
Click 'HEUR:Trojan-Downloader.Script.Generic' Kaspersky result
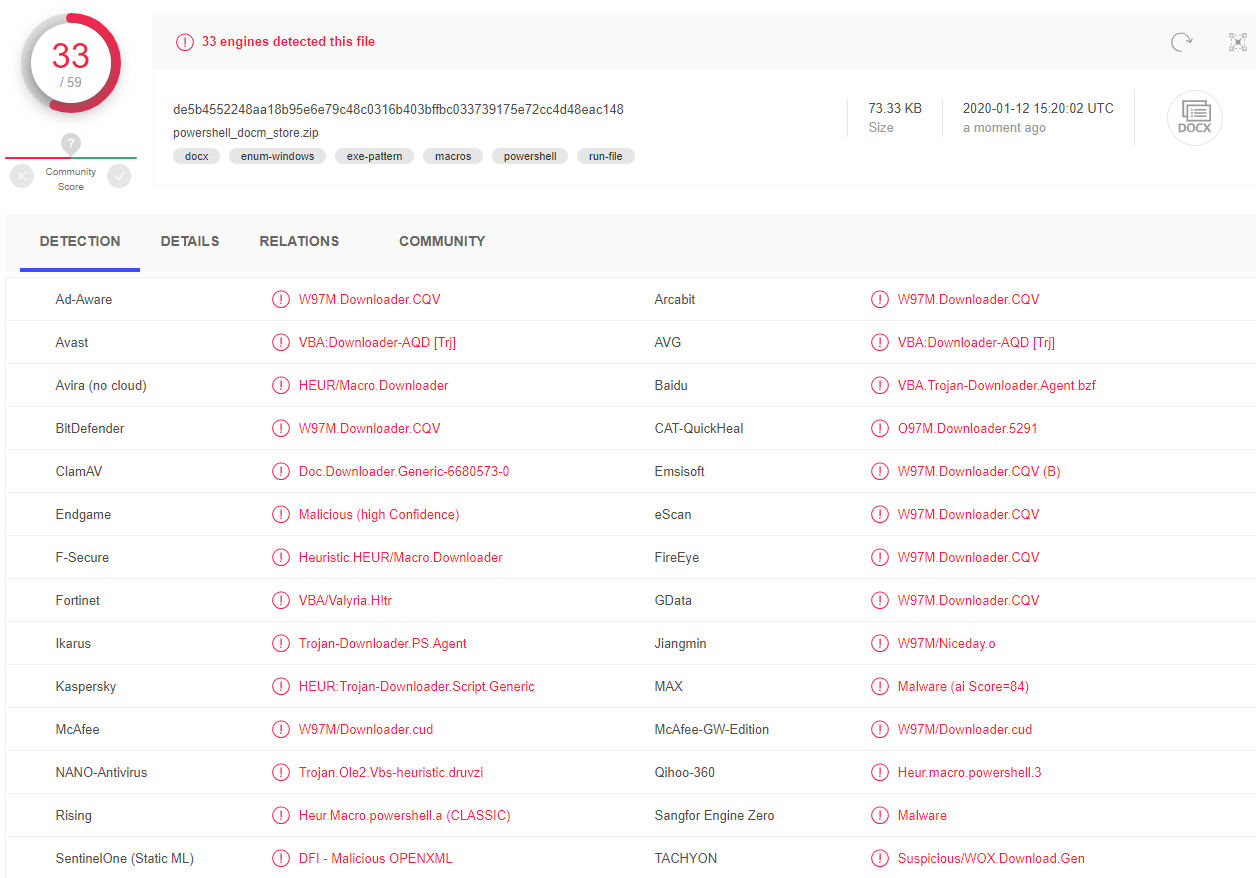click(x=417, y=686)
